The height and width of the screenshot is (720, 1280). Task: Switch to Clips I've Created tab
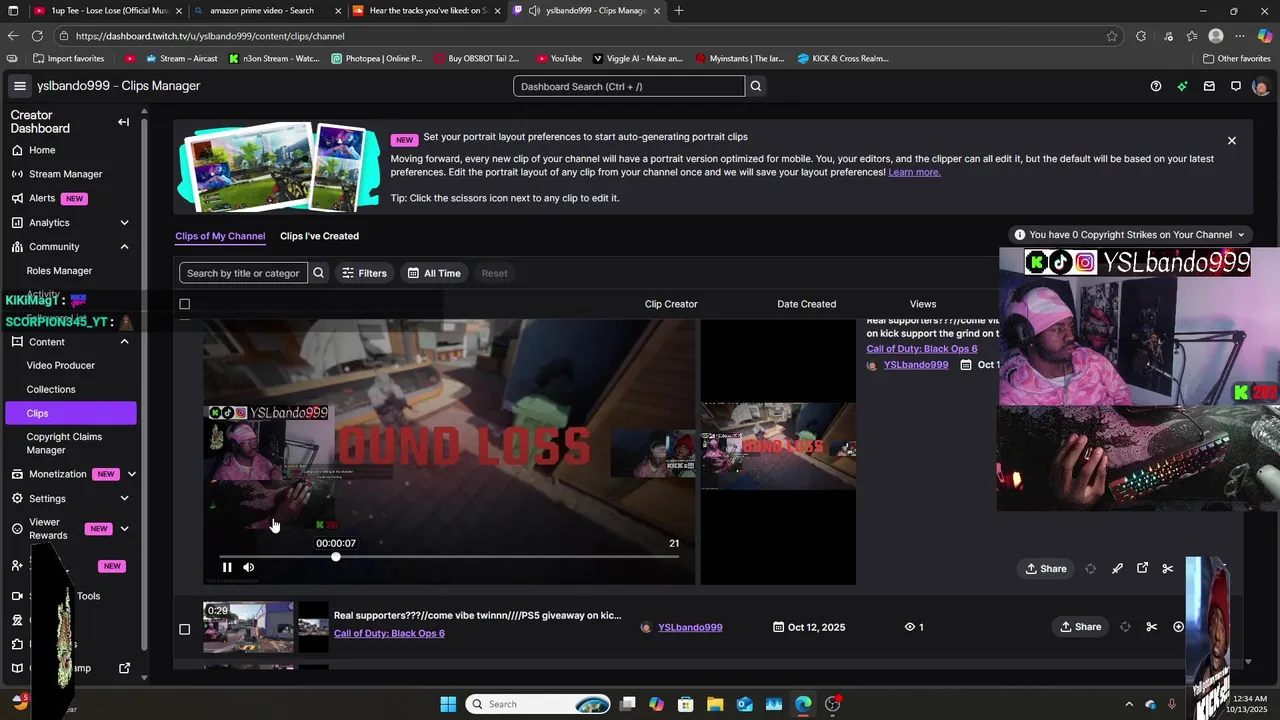[319, 236]
